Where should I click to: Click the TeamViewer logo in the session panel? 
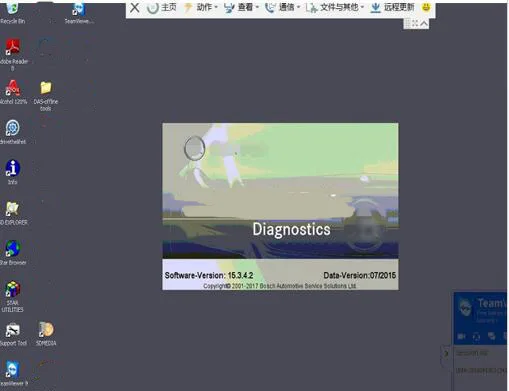point(465,307)
